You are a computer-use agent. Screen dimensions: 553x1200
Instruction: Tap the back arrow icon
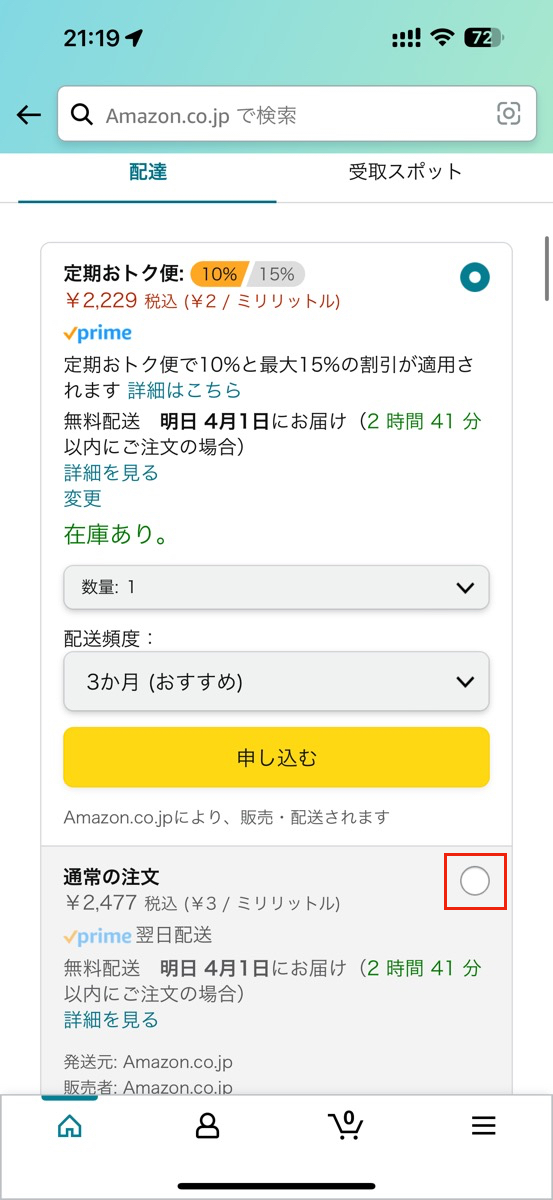tap(29, 115)
